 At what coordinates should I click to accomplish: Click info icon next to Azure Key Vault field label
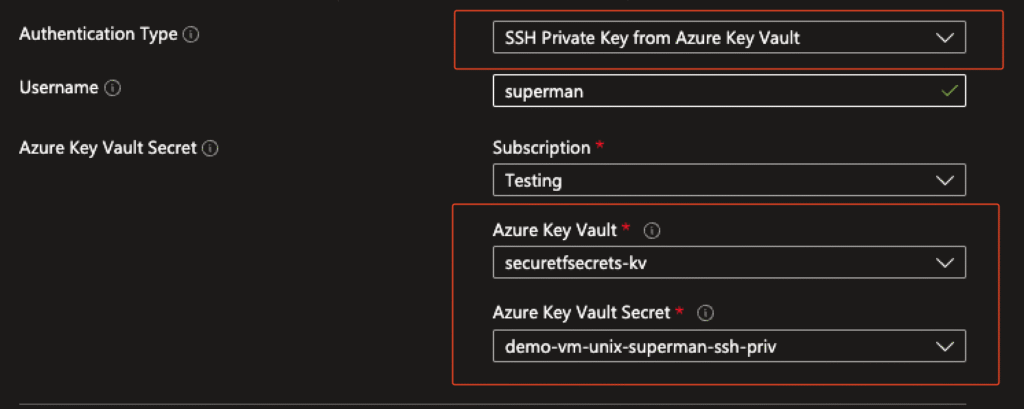pos(652,230)
